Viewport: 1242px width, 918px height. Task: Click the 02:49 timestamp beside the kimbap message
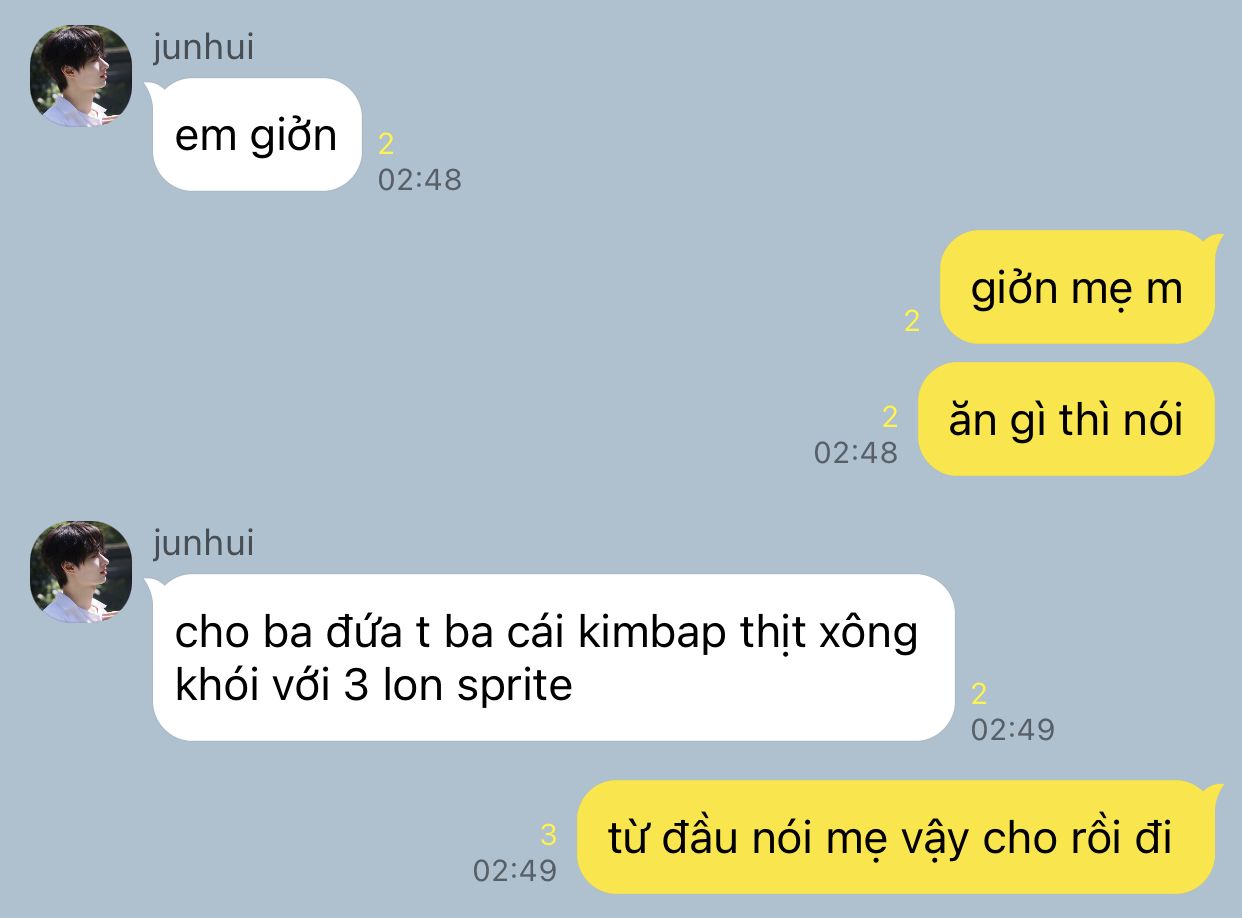click(x=1013, y=730)
